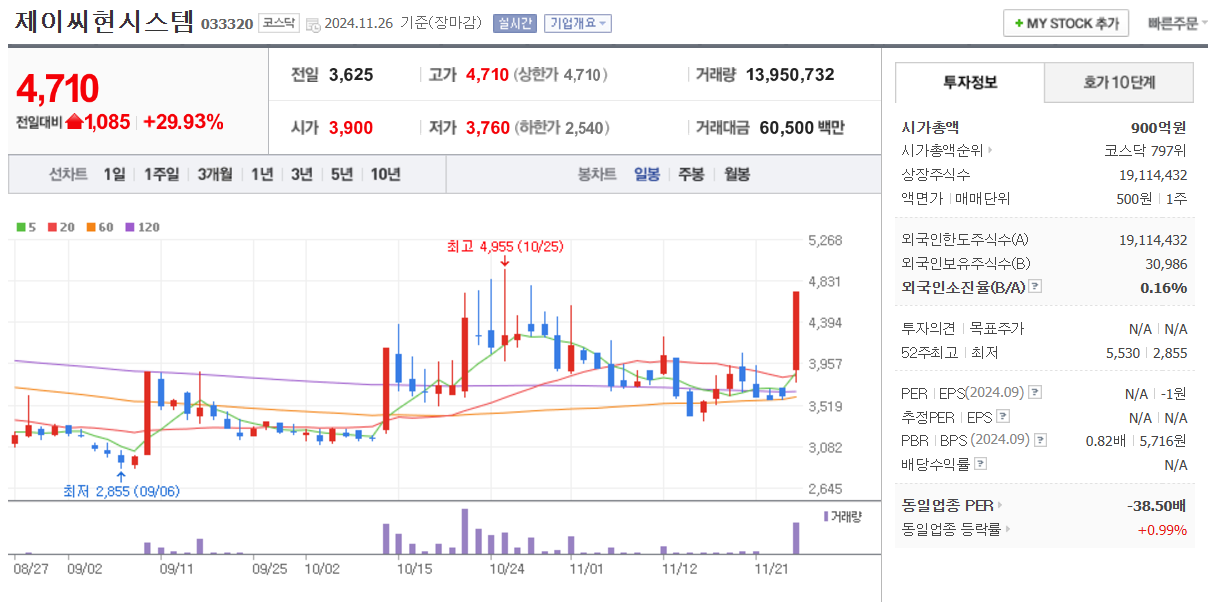The image size is (1209, 602).
Task: Select the 3개월 line chart period
Action: (x=215, y=174)
